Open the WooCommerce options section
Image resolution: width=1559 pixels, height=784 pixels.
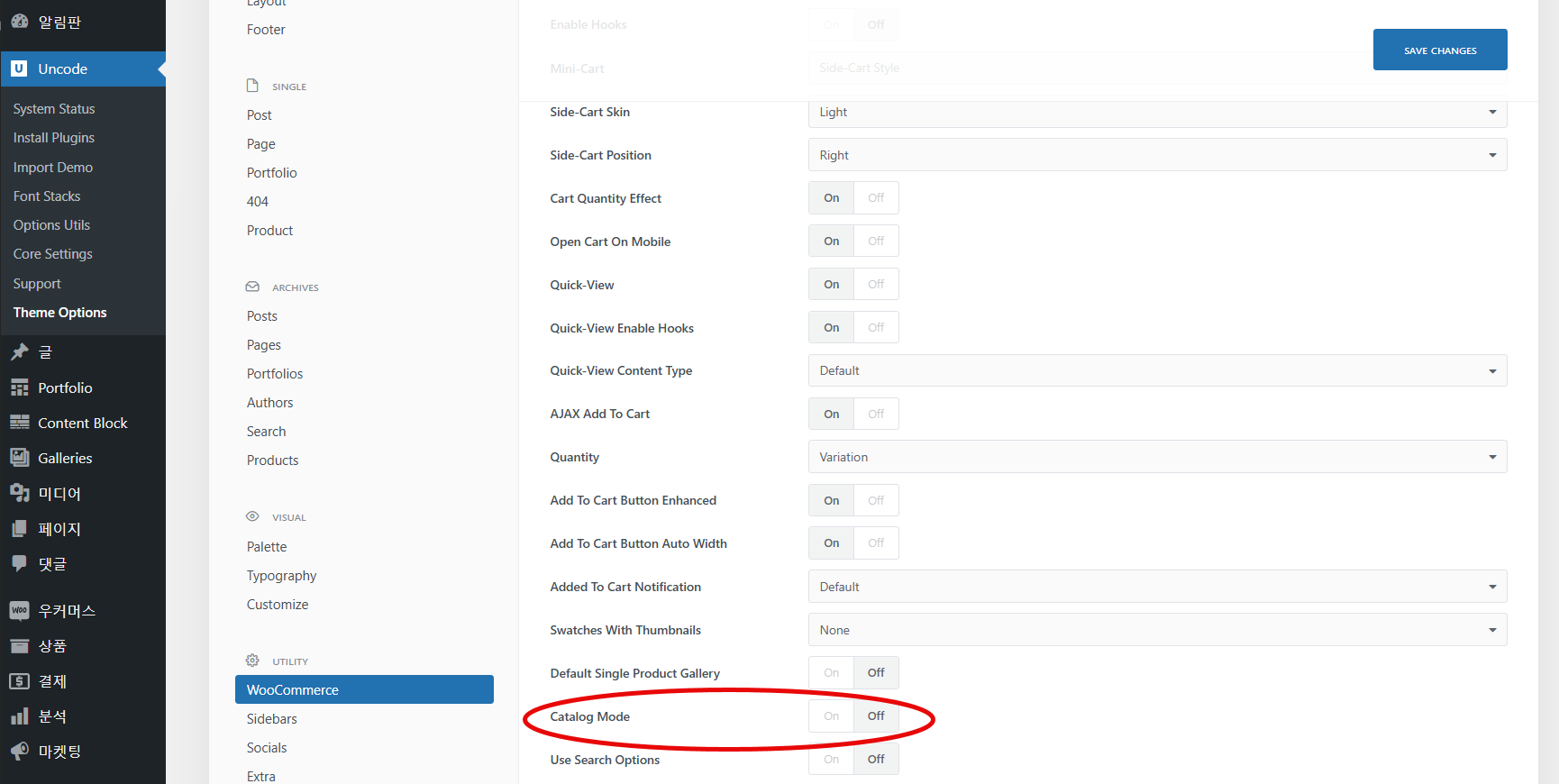(x=364, y=689)
